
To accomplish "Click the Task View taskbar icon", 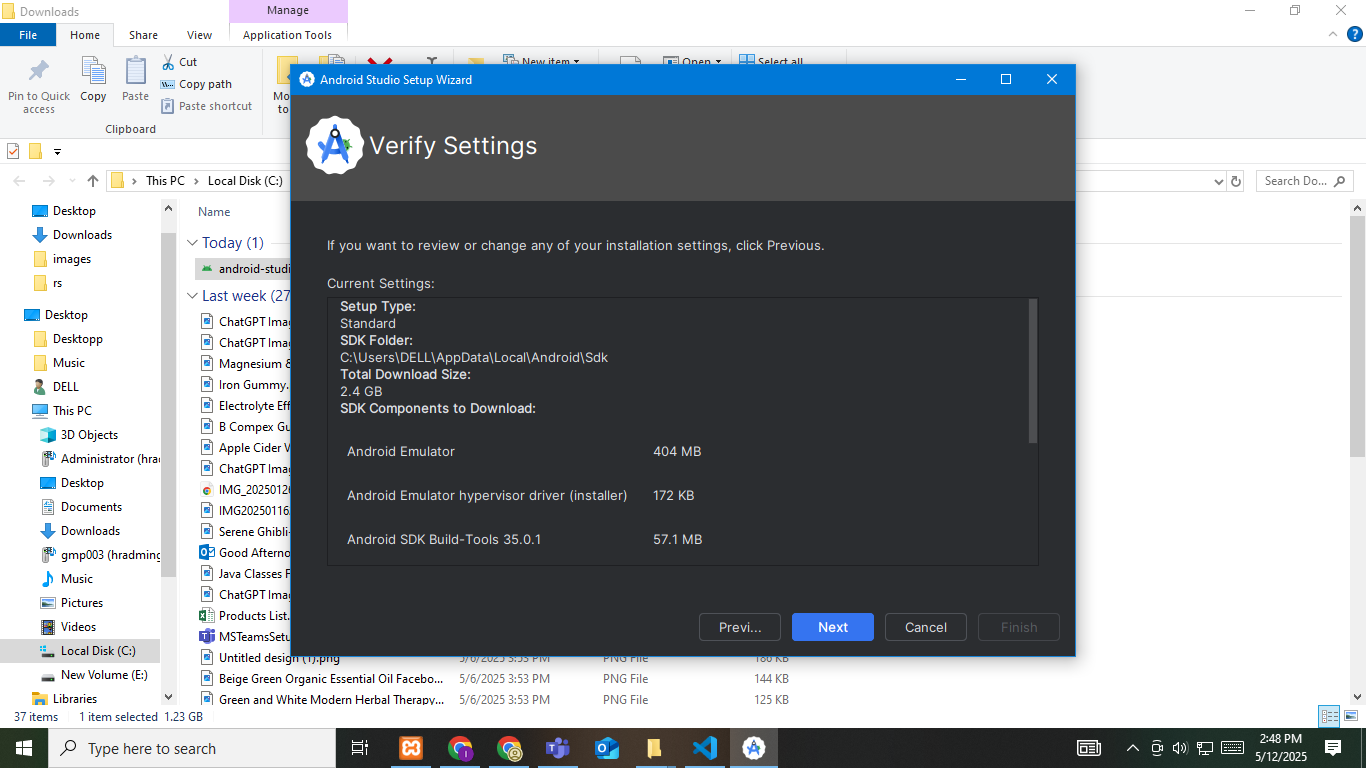I will (360, 748).
